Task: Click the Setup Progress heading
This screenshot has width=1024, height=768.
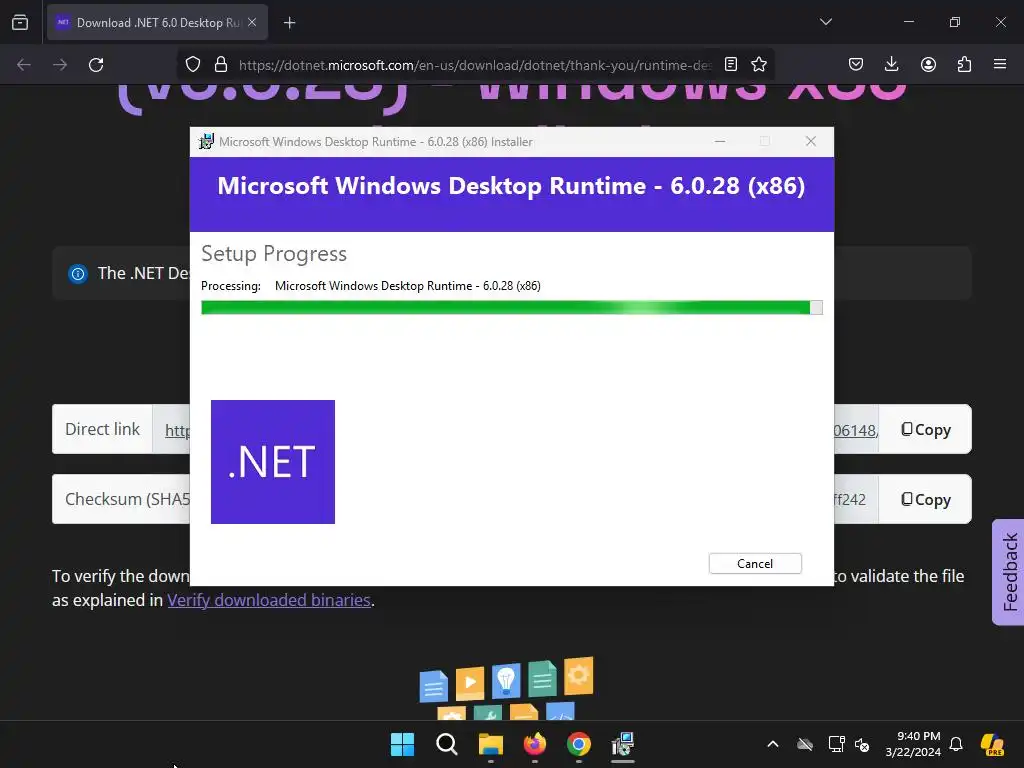Action: [274, 253]
